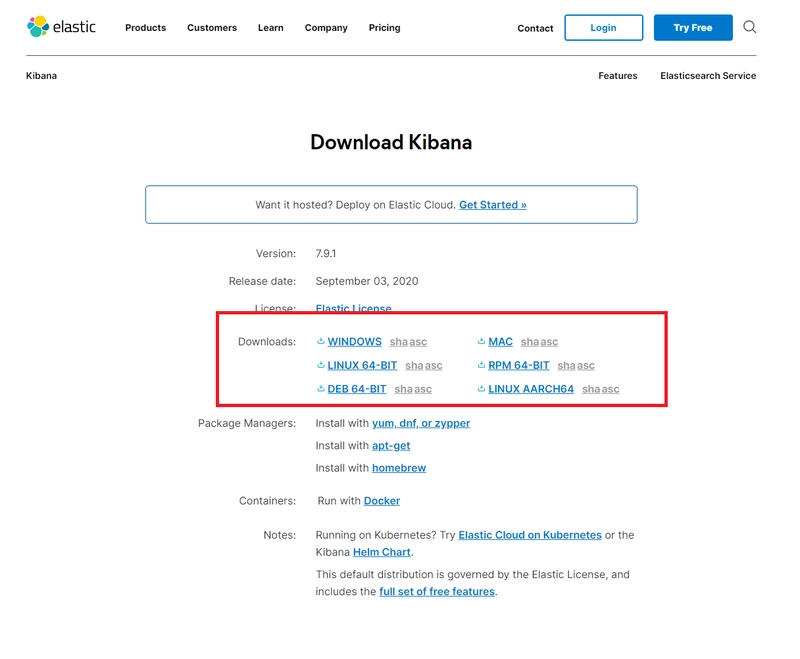This screenshot has height=659, width=800.
Task: Download the WINDOWS package
Action: pos(355,341)
